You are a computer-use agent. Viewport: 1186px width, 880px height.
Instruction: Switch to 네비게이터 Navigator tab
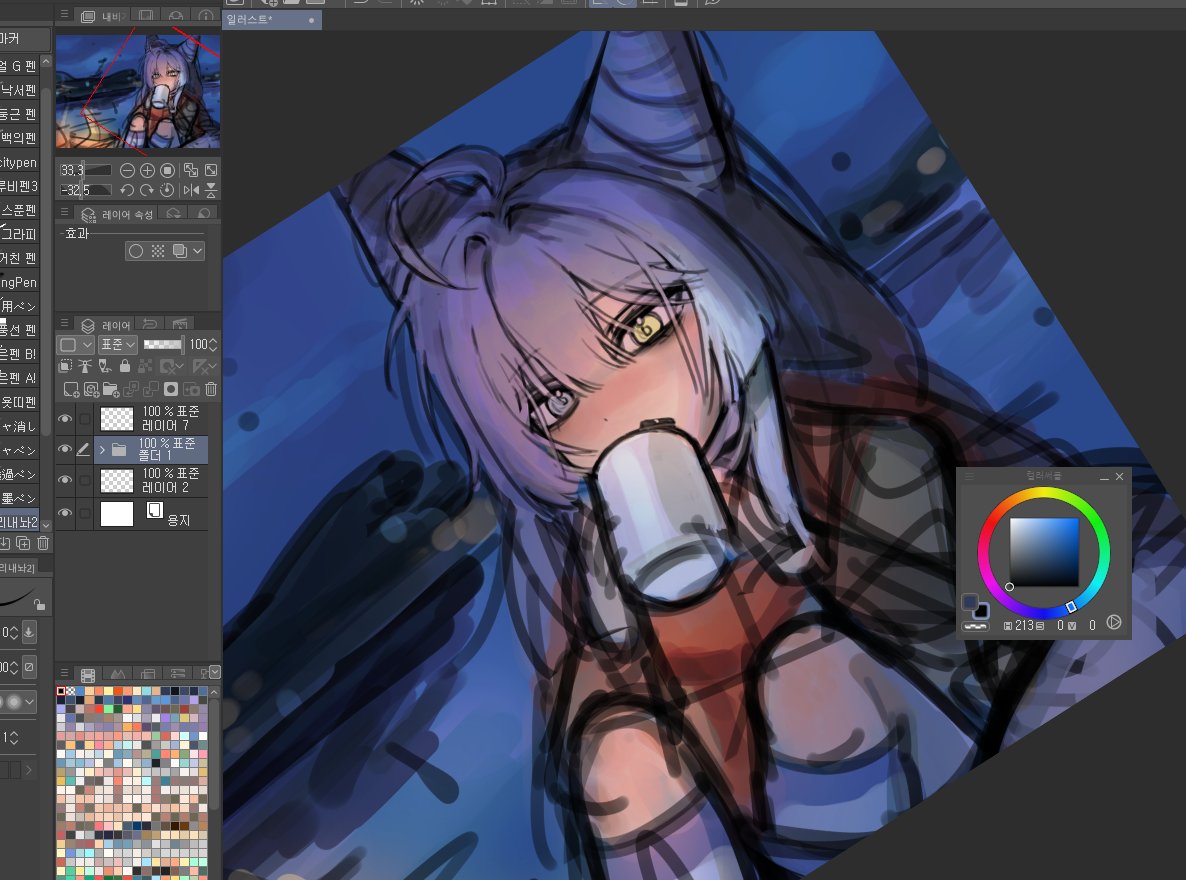pyautogui.click(x=101, y=16)
